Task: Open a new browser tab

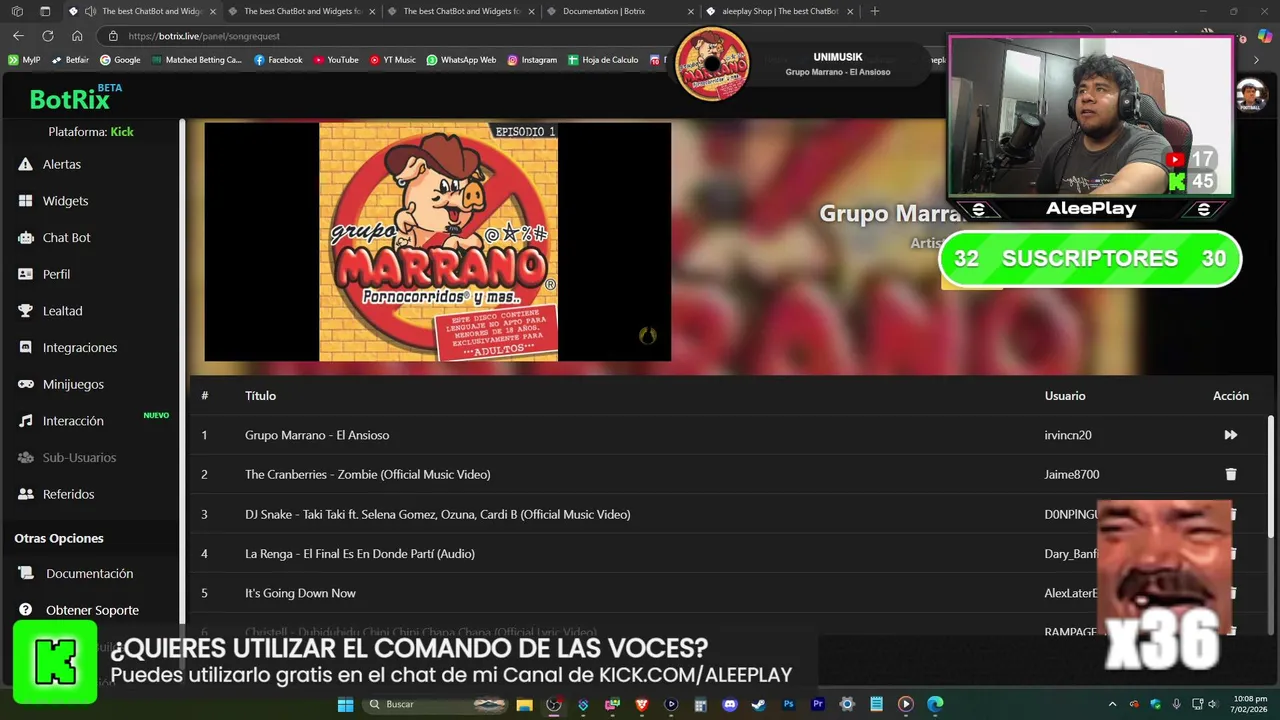Action: (x=875, y=11)
